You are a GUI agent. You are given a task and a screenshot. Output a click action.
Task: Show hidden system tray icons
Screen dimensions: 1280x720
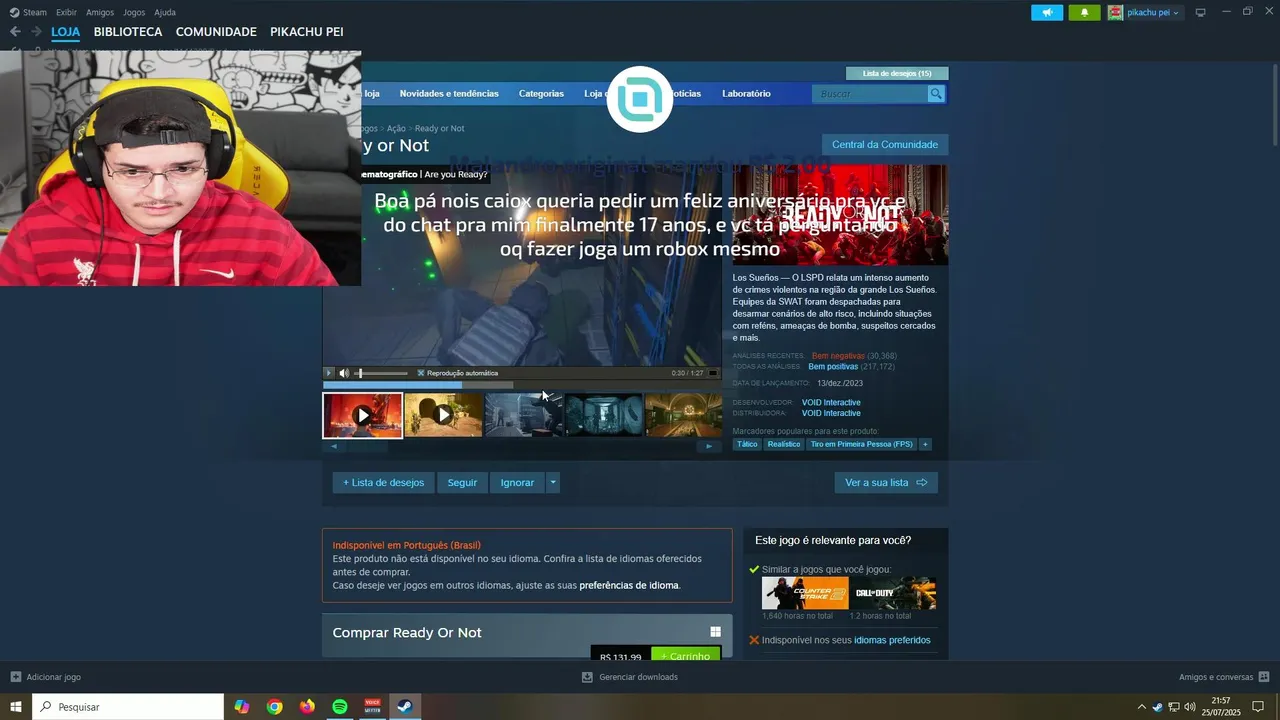[x=1142, y=707]
